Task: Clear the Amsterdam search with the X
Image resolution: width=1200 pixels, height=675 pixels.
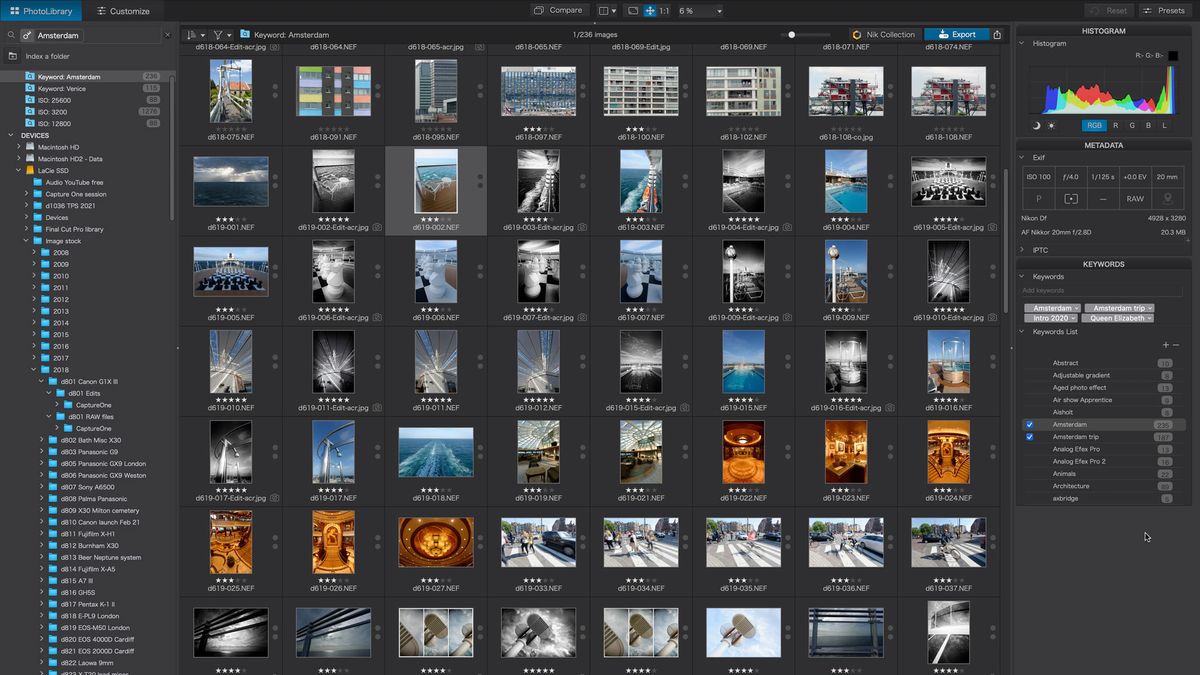Action: [x=167, y=35]
